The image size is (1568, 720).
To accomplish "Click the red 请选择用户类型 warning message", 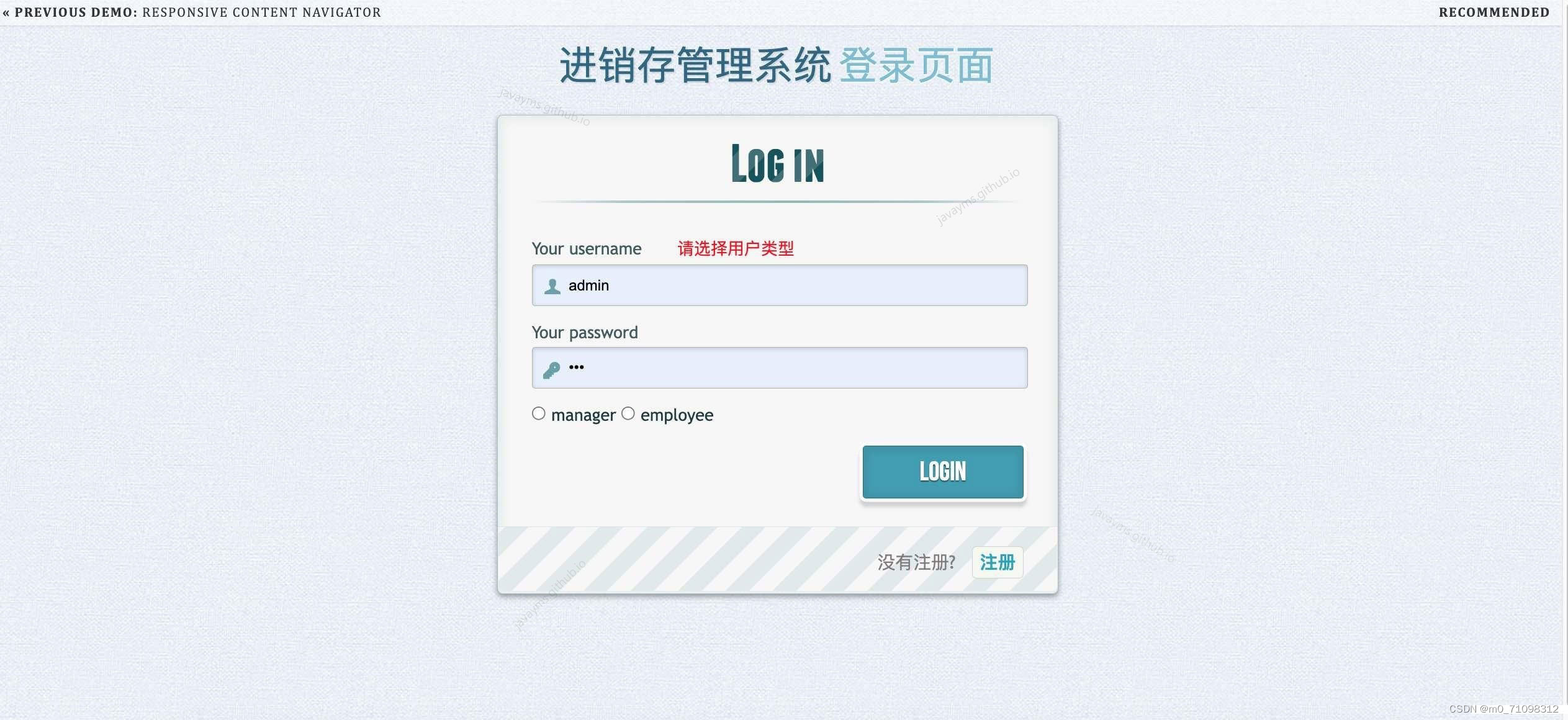I will click(x=736, y=249).
